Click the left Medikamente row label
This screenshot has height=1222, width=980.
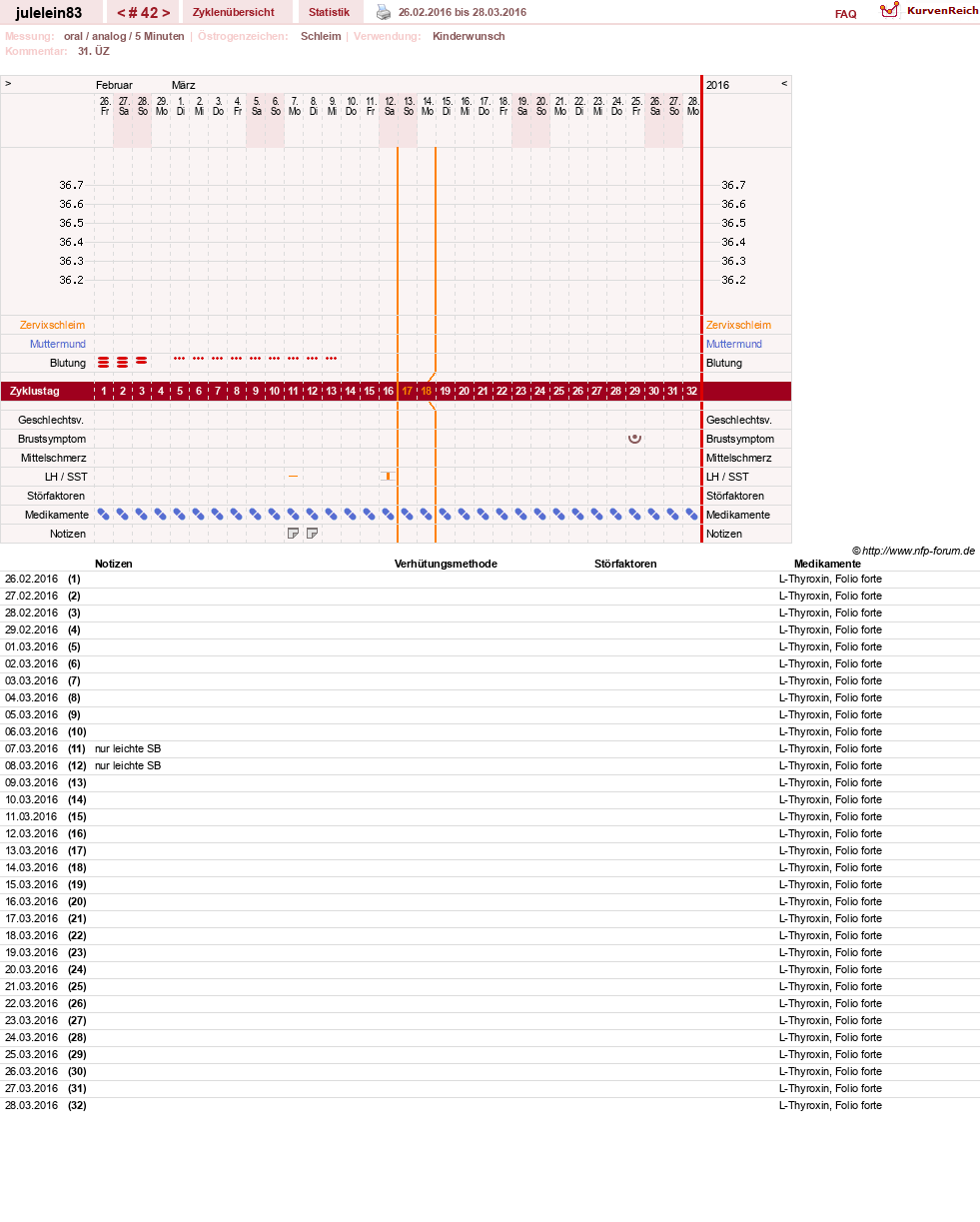(56, 515)
